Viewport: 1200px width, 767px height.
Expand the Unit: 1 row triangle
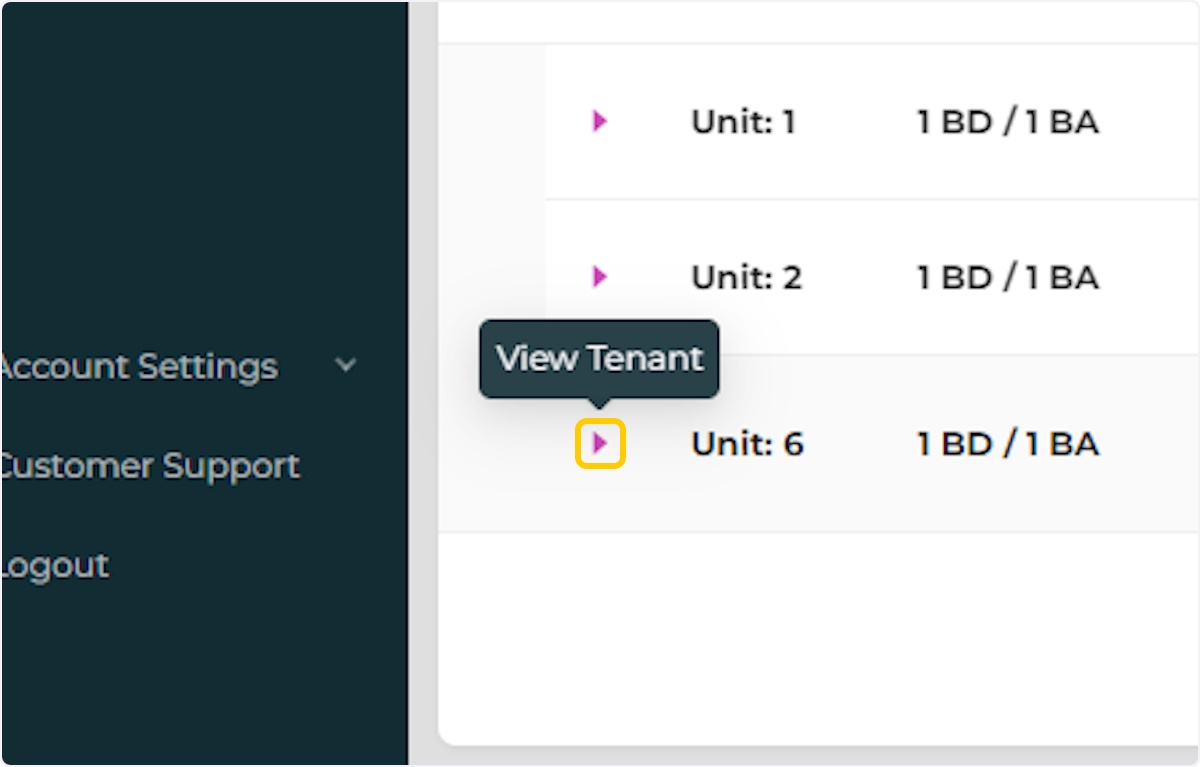[x=599, y=121]
